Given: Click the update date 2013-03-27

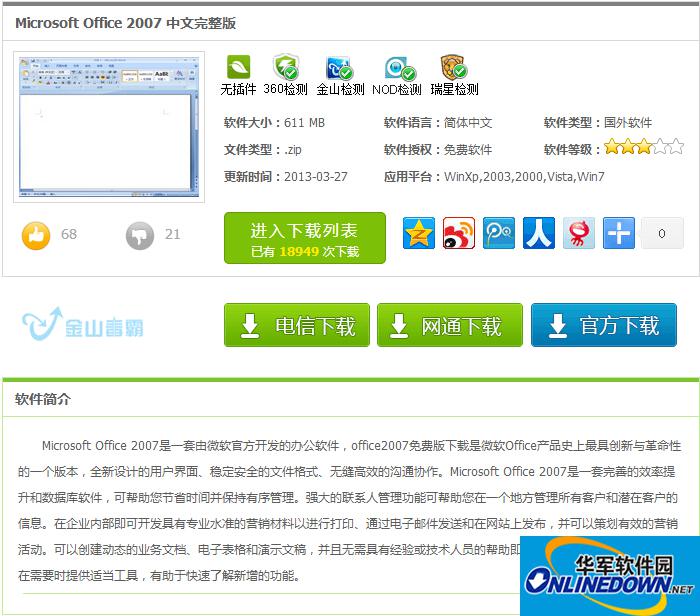Looking at the screenshot, I should [x=316, y=177].
